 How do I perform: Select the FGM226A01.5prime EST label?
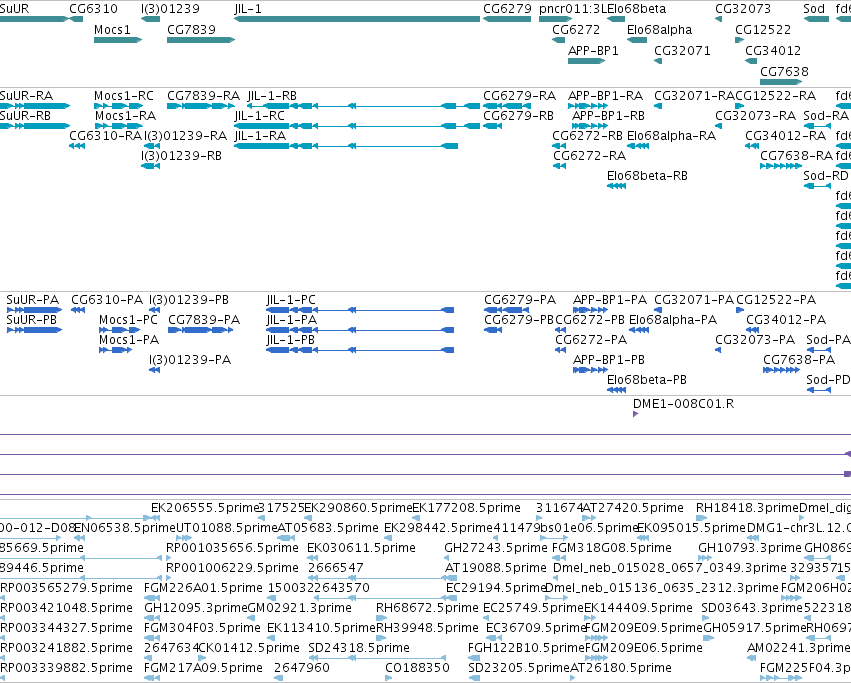pyautogui.click(x=203, y=588)
